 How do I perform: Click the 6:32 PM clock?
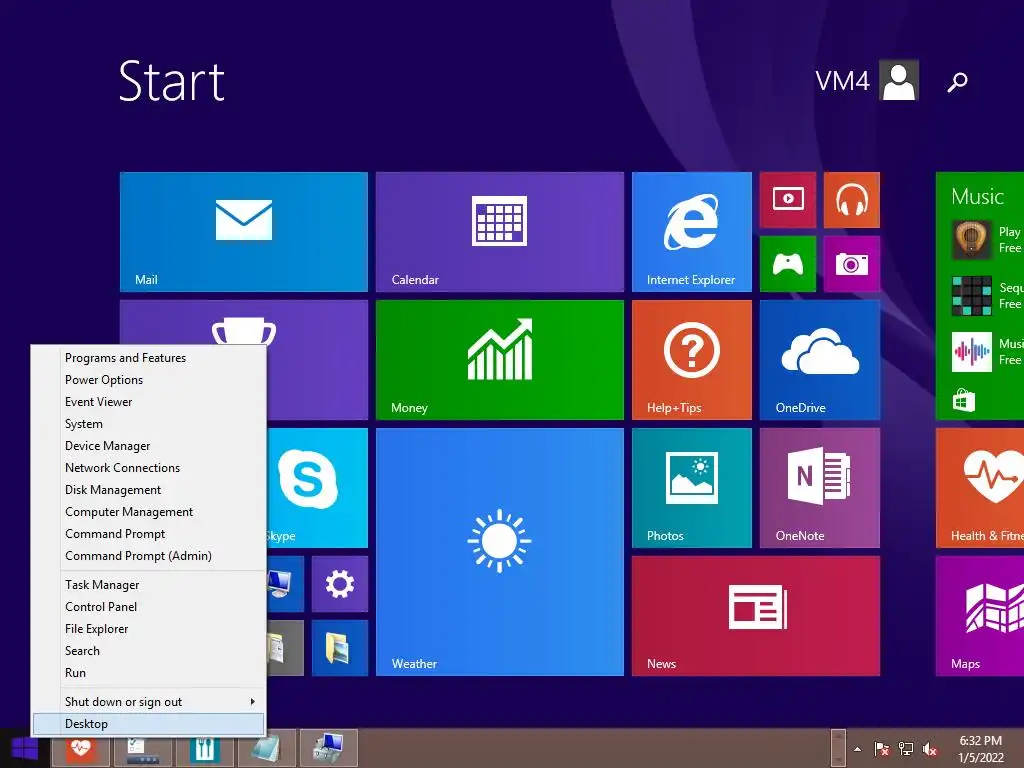[980, 741]
